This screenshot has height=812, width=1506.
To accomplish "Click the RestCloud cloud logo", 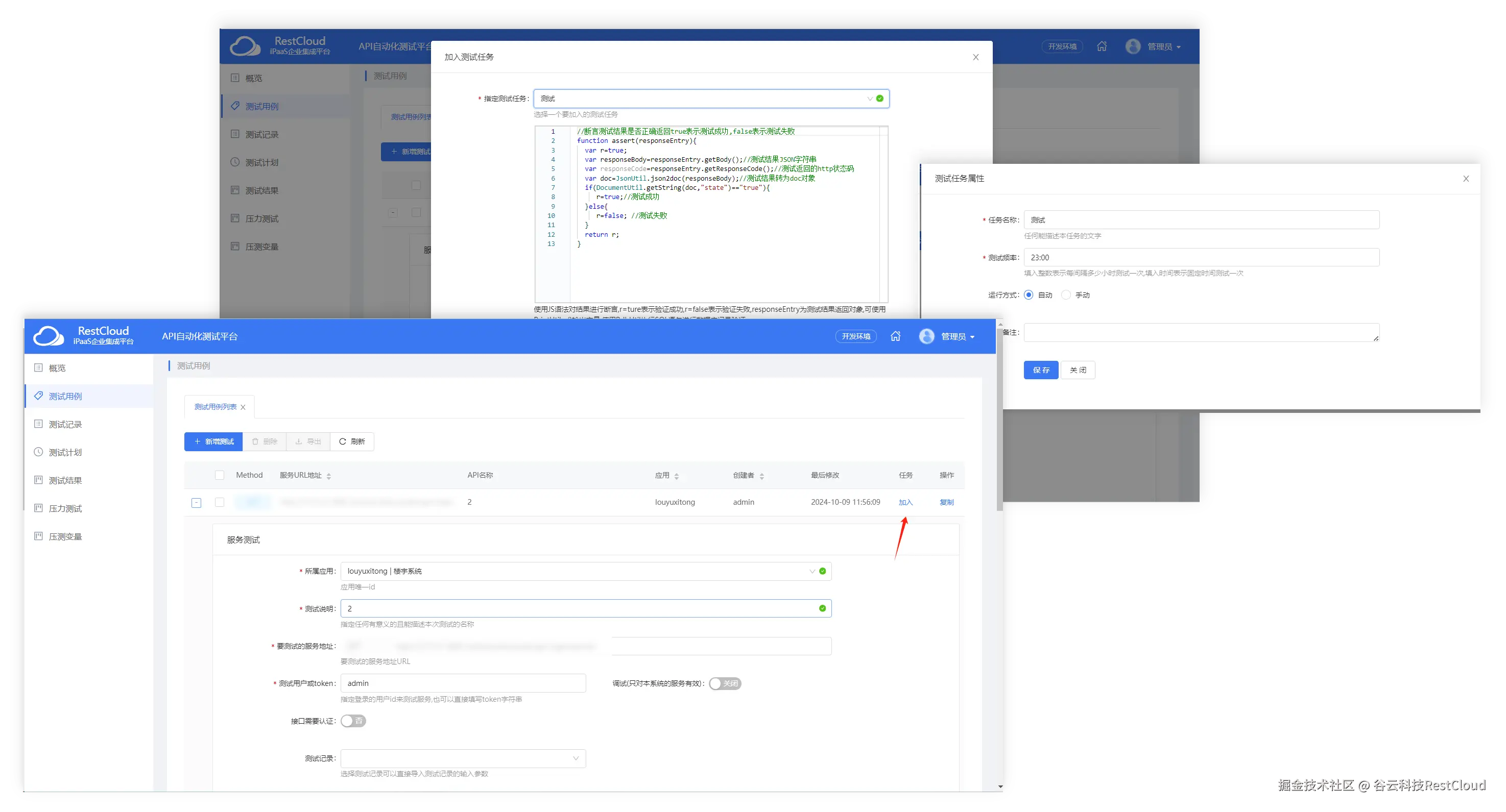I will (49, 336).
